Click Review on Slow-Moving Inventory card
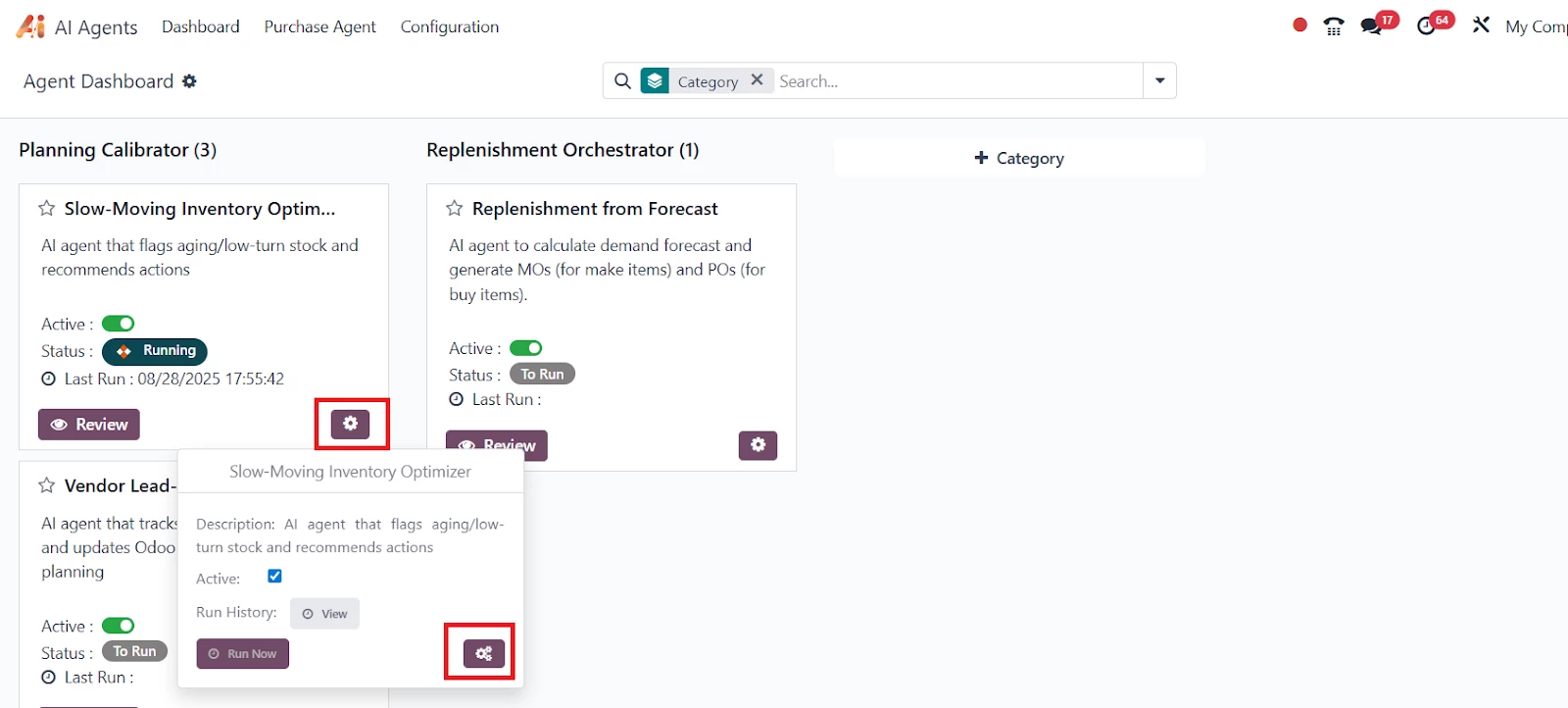Image resolution: width=1568 pixels, height=708 pixels. click(89, 425)
